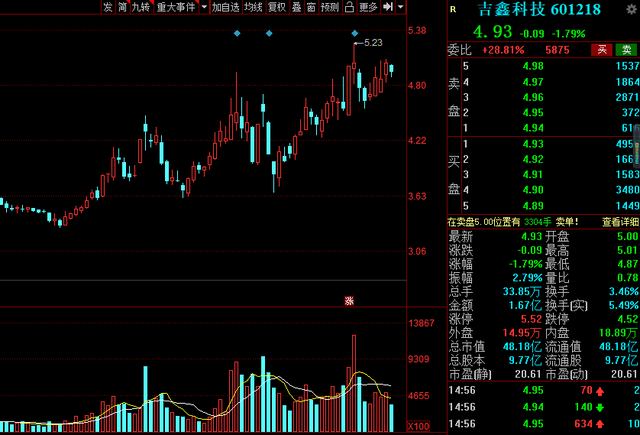Screen dimensions: 640x435
Task: Open the dropdown arrow at toolbar's right end
Action: coord(400,7)
